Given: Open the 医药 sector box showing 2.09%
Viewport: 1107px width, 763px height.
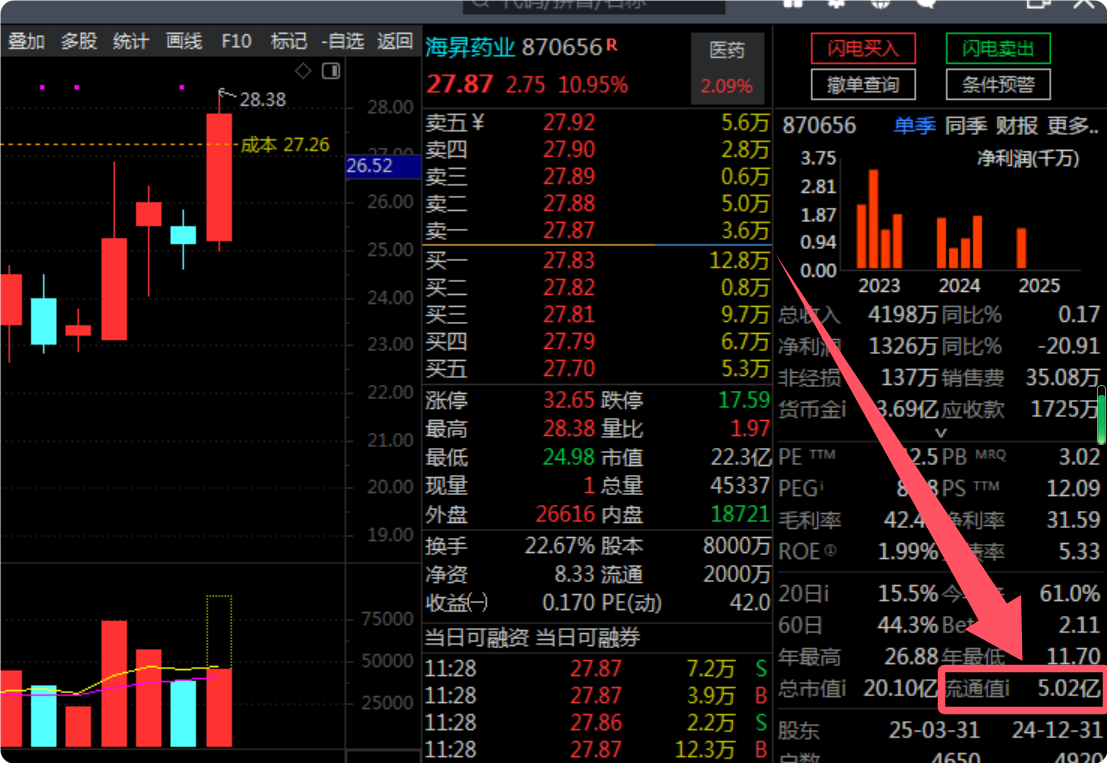Looking at the screenshot, I should [726, 68].
